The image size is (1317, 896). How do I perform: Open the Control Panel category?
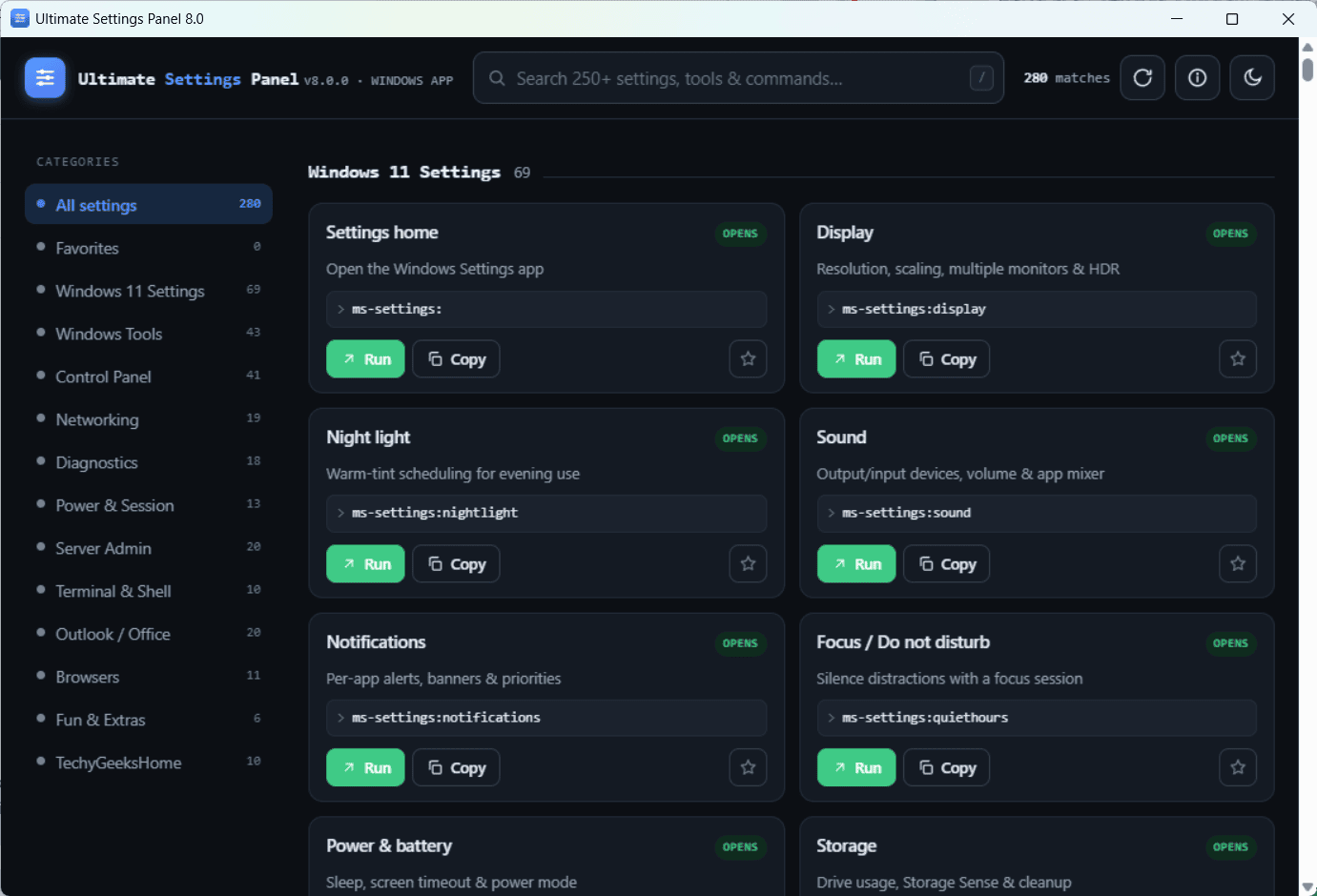[149, 377]
